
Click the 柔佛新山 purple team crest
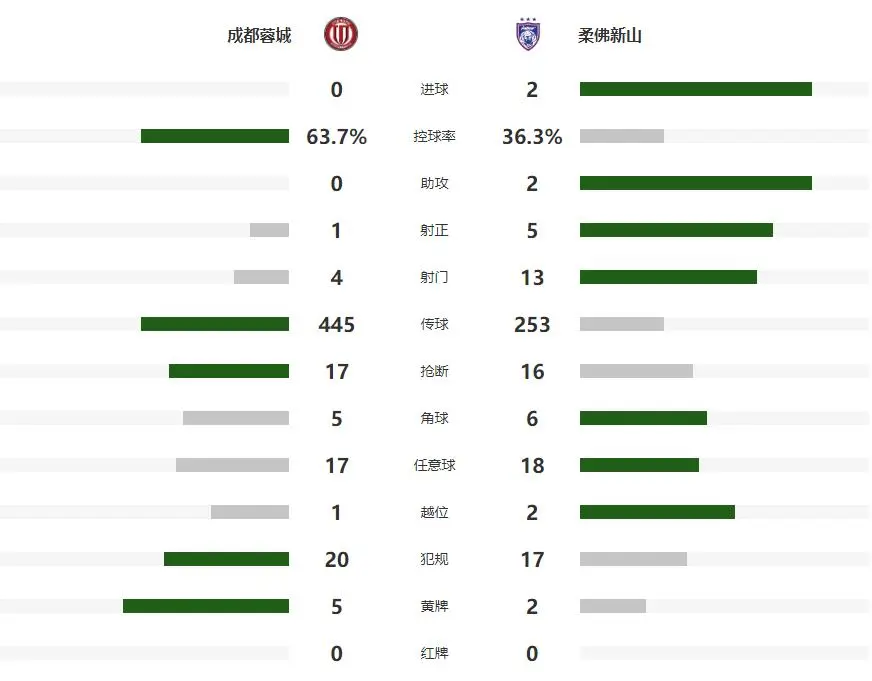tap(527, 35)
